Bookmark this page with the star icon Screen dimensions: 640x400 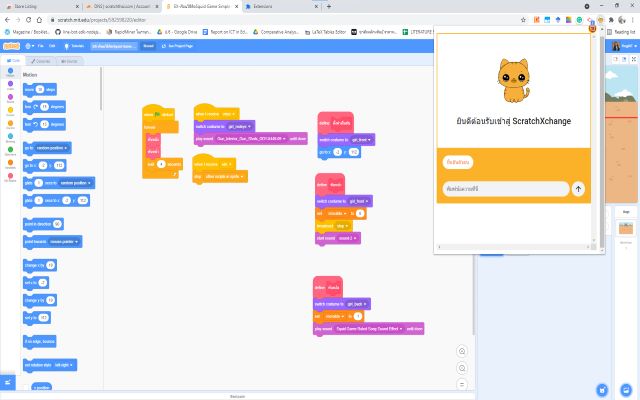(x=523, y=20)
